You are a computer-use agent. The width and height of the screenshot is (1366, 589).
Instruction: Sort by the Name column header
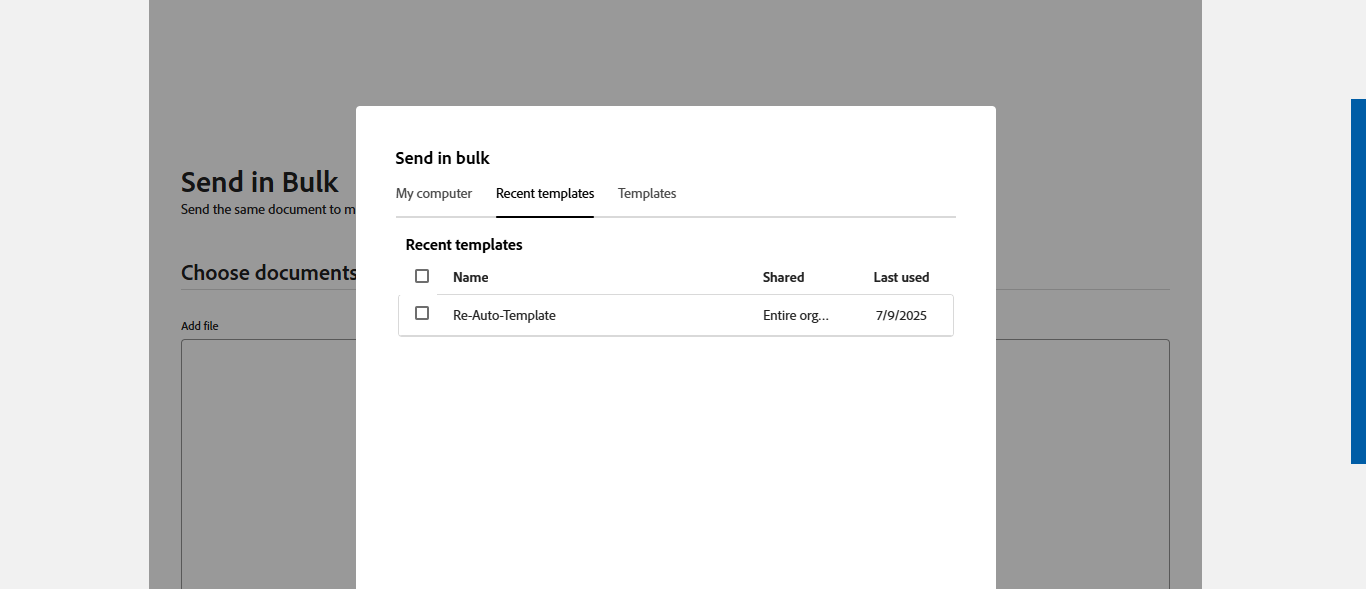coord(470,278)
